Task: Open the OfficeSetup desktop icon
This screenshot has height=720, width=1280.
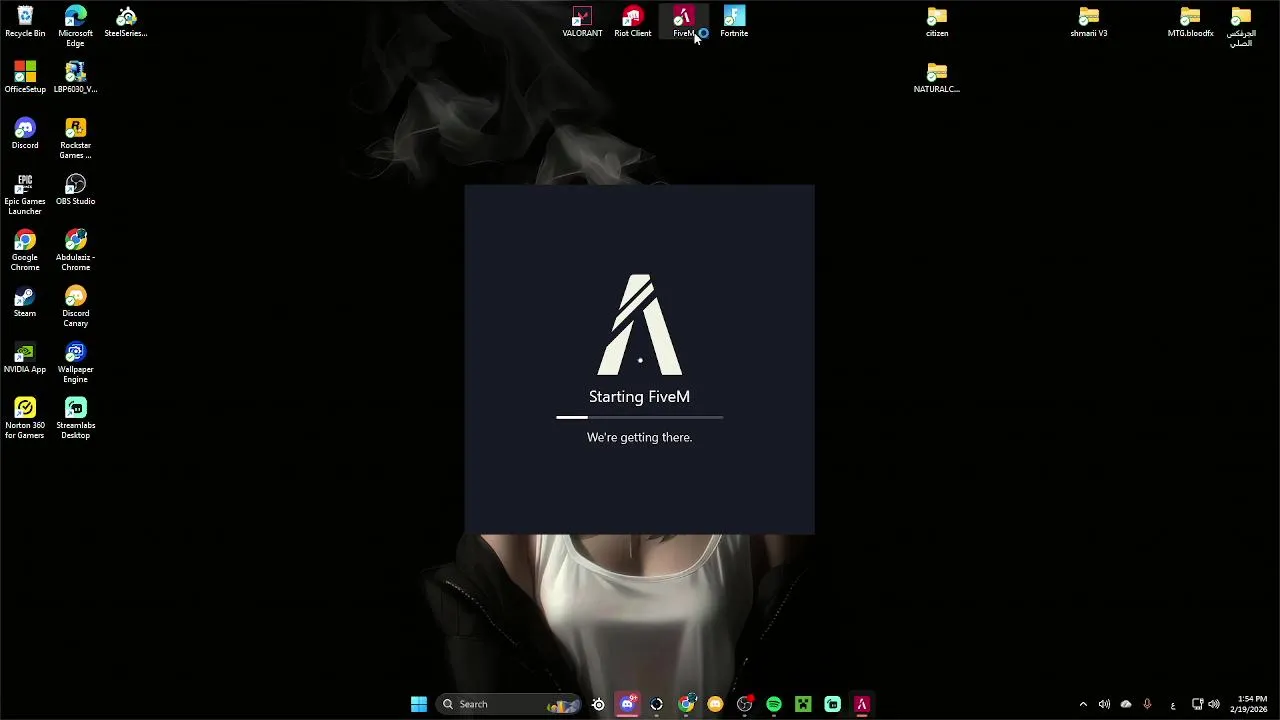Action: [25, 78]
